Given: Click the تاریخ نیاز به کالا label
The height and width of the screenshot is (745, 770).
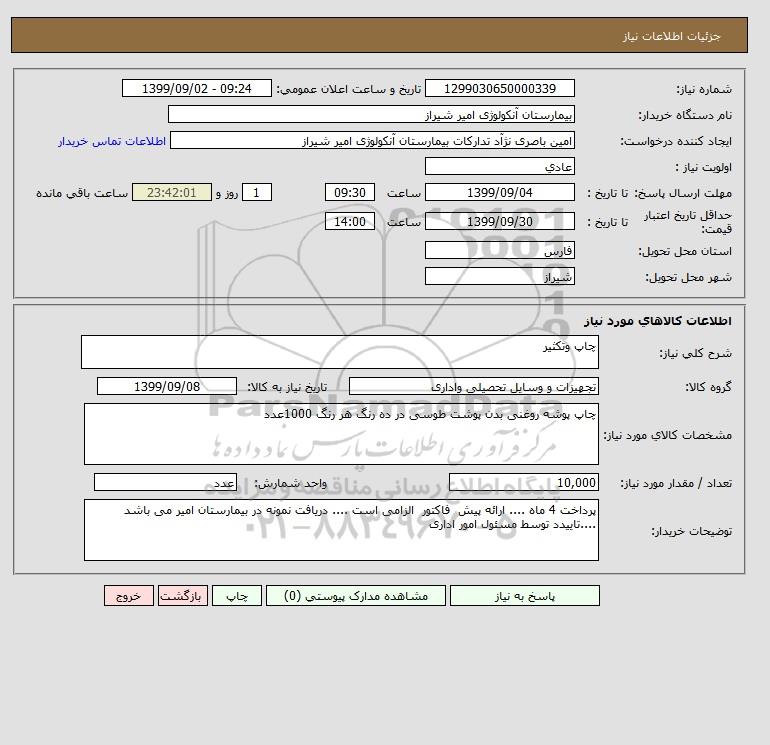Looking at the screenshot, I should (287, 387).
